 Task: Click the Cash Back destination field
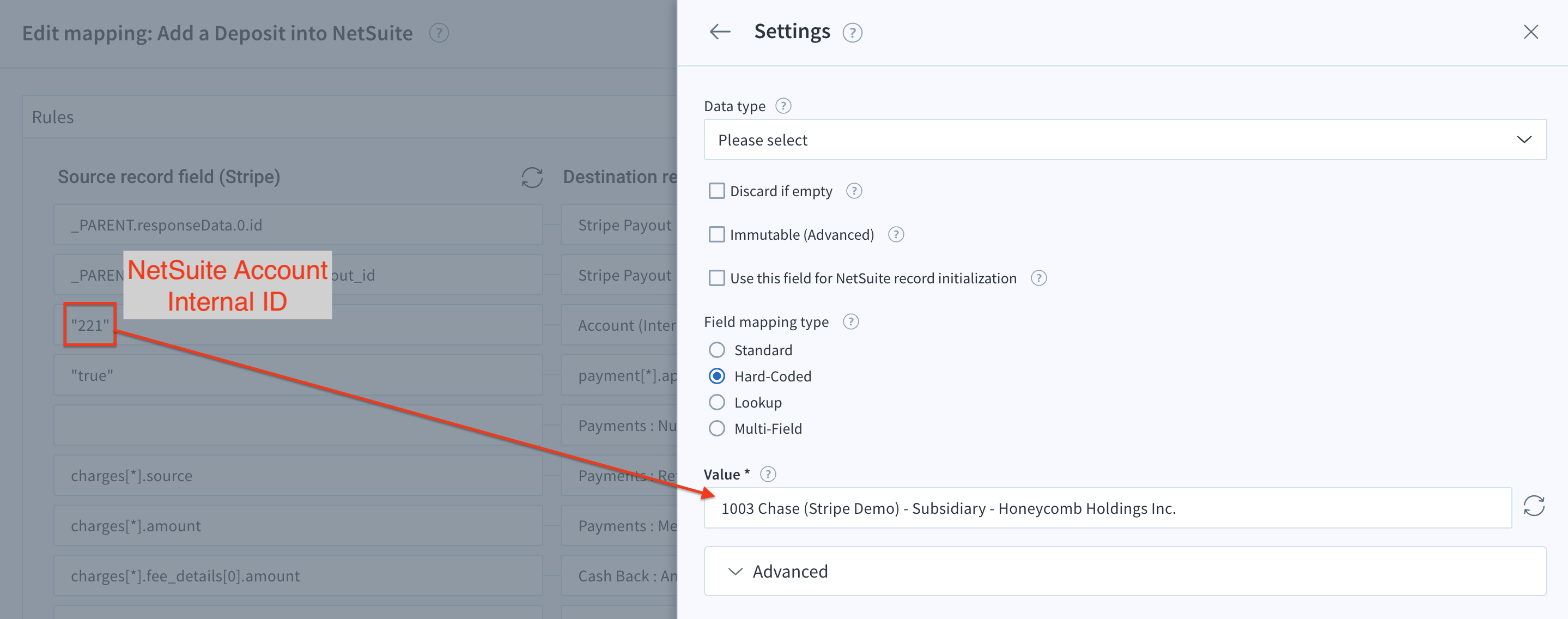point(619,575)
